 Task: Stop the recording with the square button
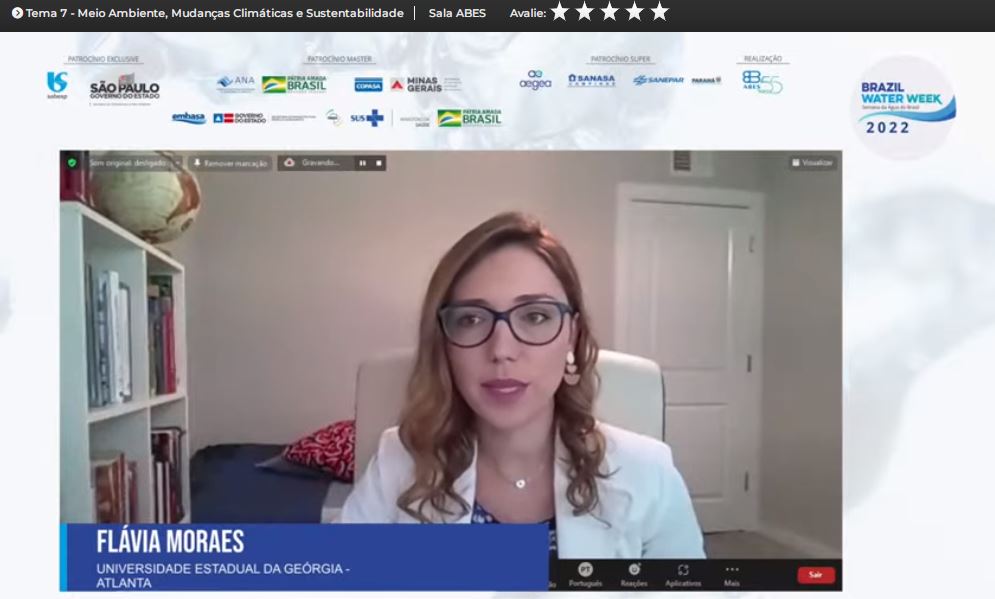pos(379,163)
